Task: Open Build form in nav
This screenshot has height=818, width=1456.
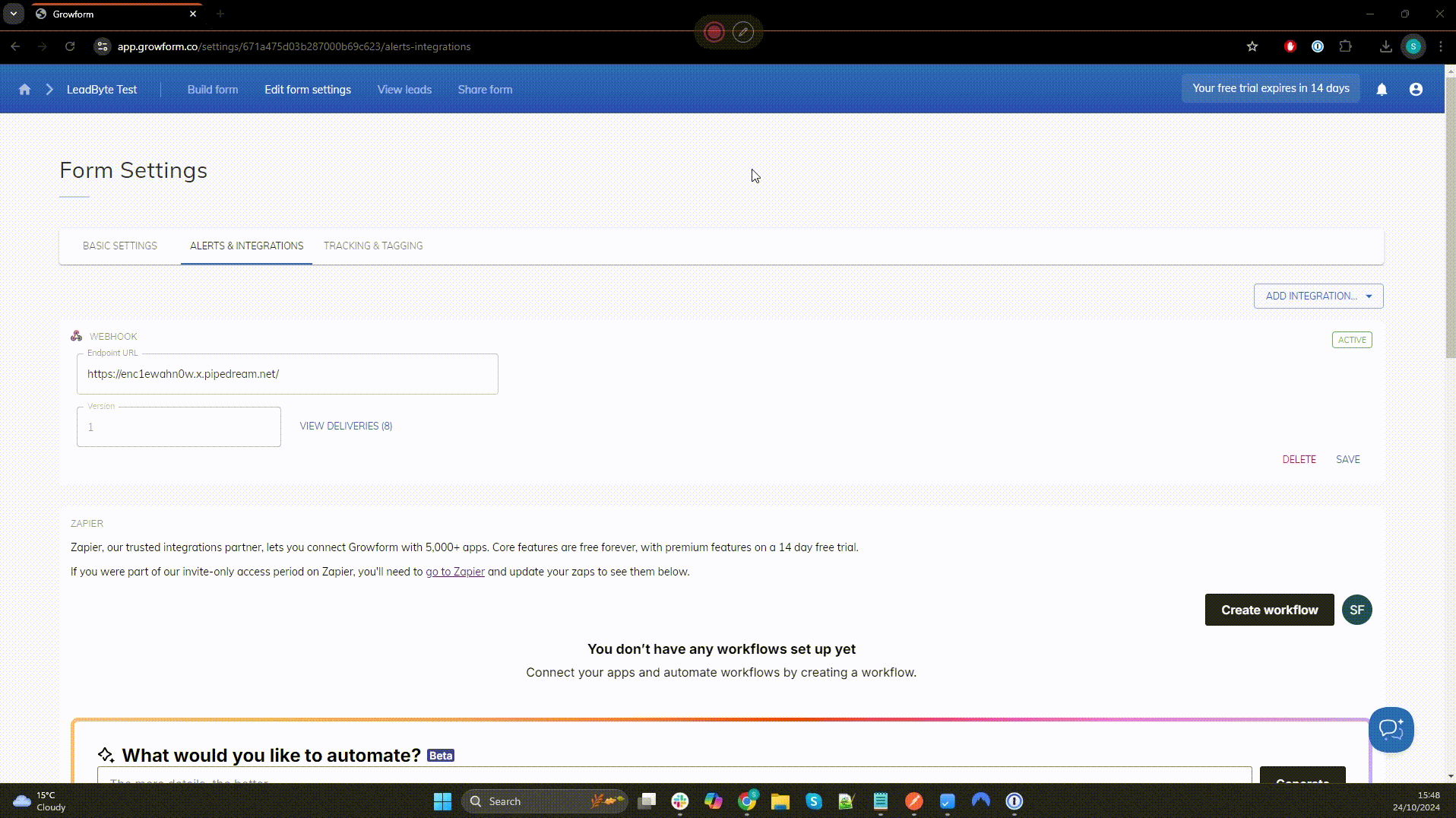Action: coord(213,90)
